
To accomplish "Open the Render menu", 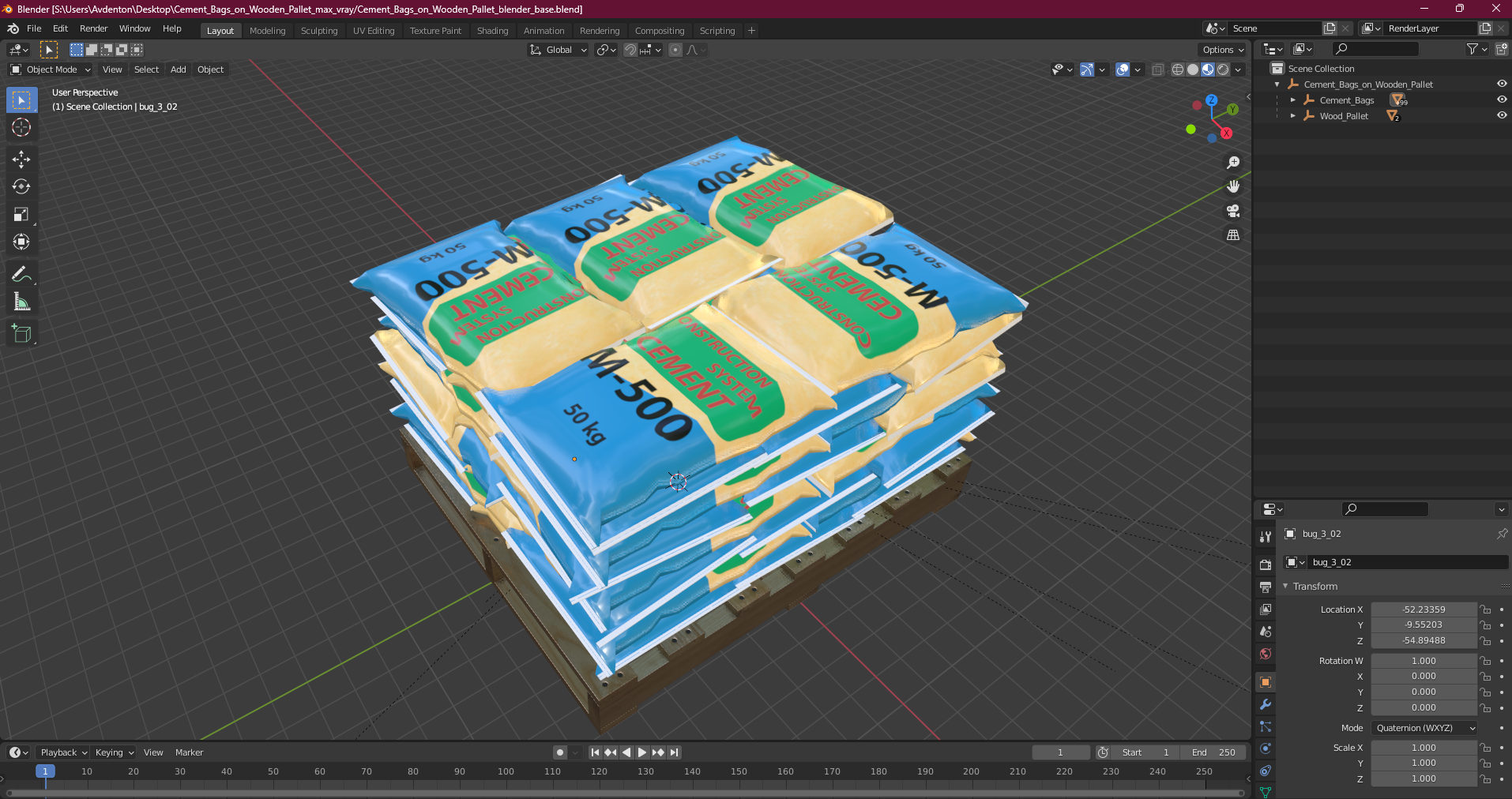I will (x=93, y=28).
